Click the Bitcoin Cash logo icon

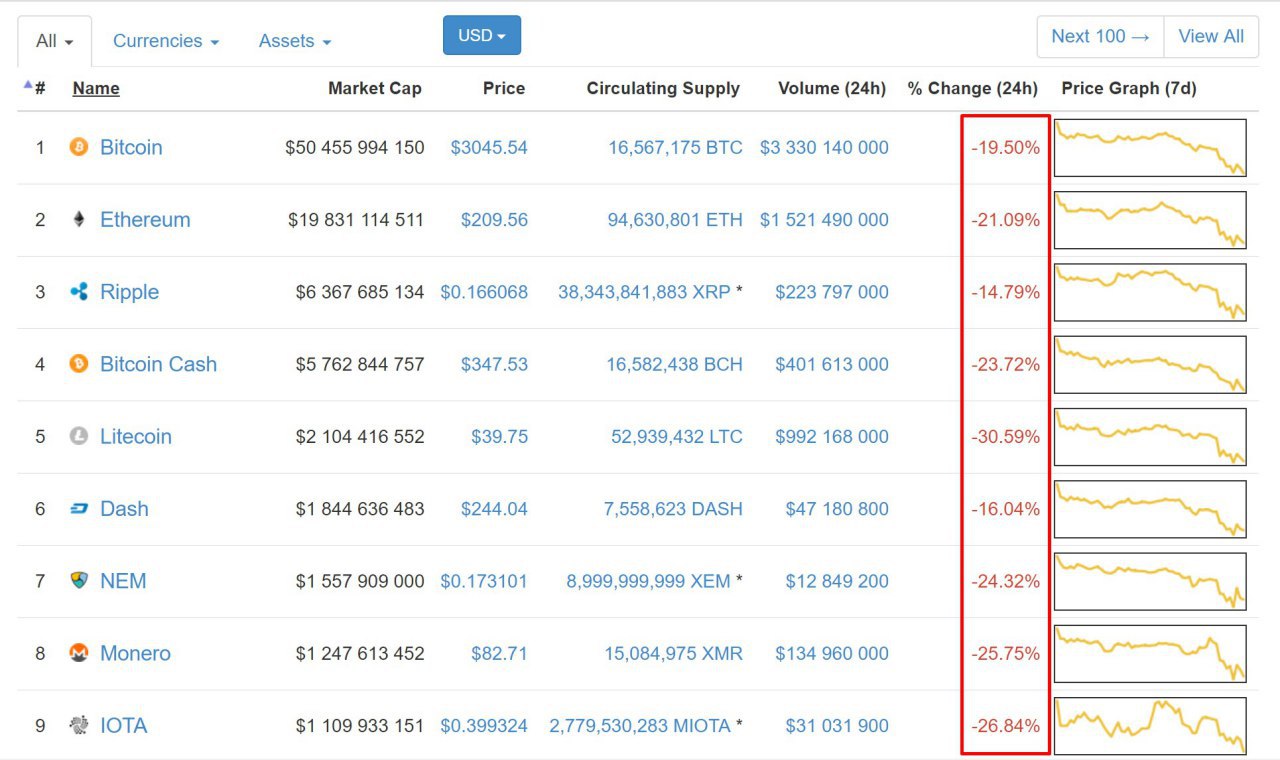tap(79, 364)
